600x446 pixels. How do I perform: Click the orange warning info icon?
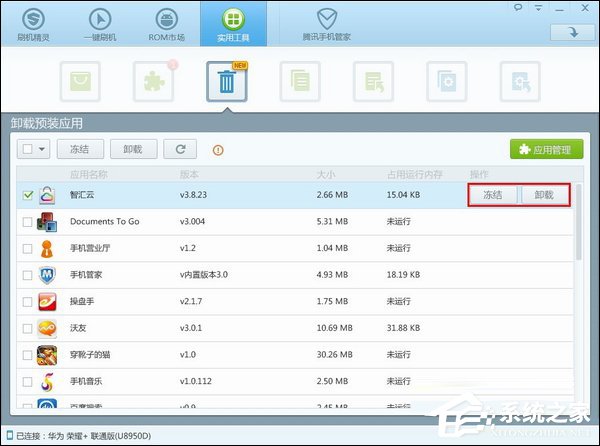point(218,151)
